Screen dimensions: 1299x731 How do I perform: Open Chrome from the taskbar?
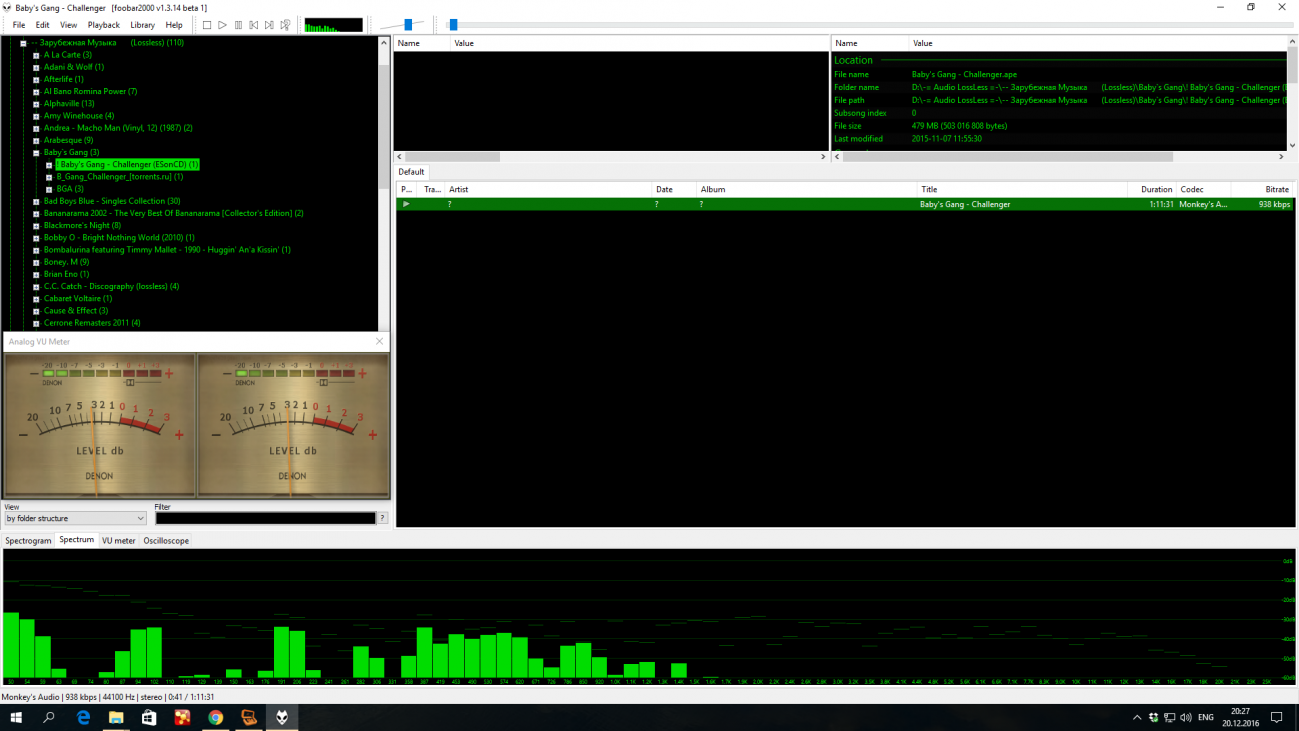tap(215, 717)
